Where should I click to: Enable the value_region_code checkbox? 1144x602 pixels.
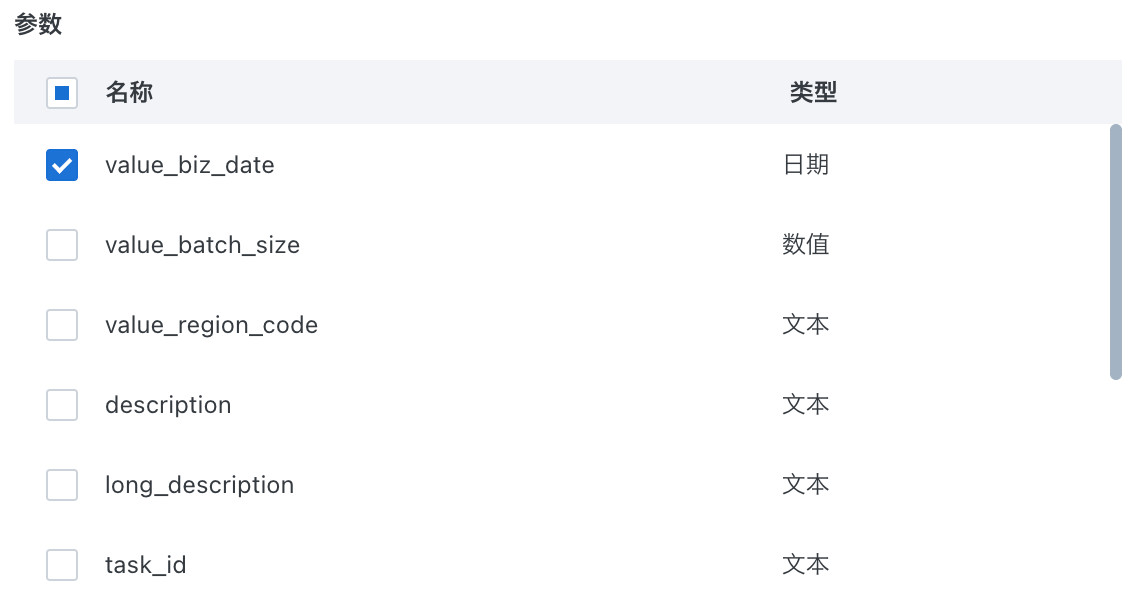(62, 325)
